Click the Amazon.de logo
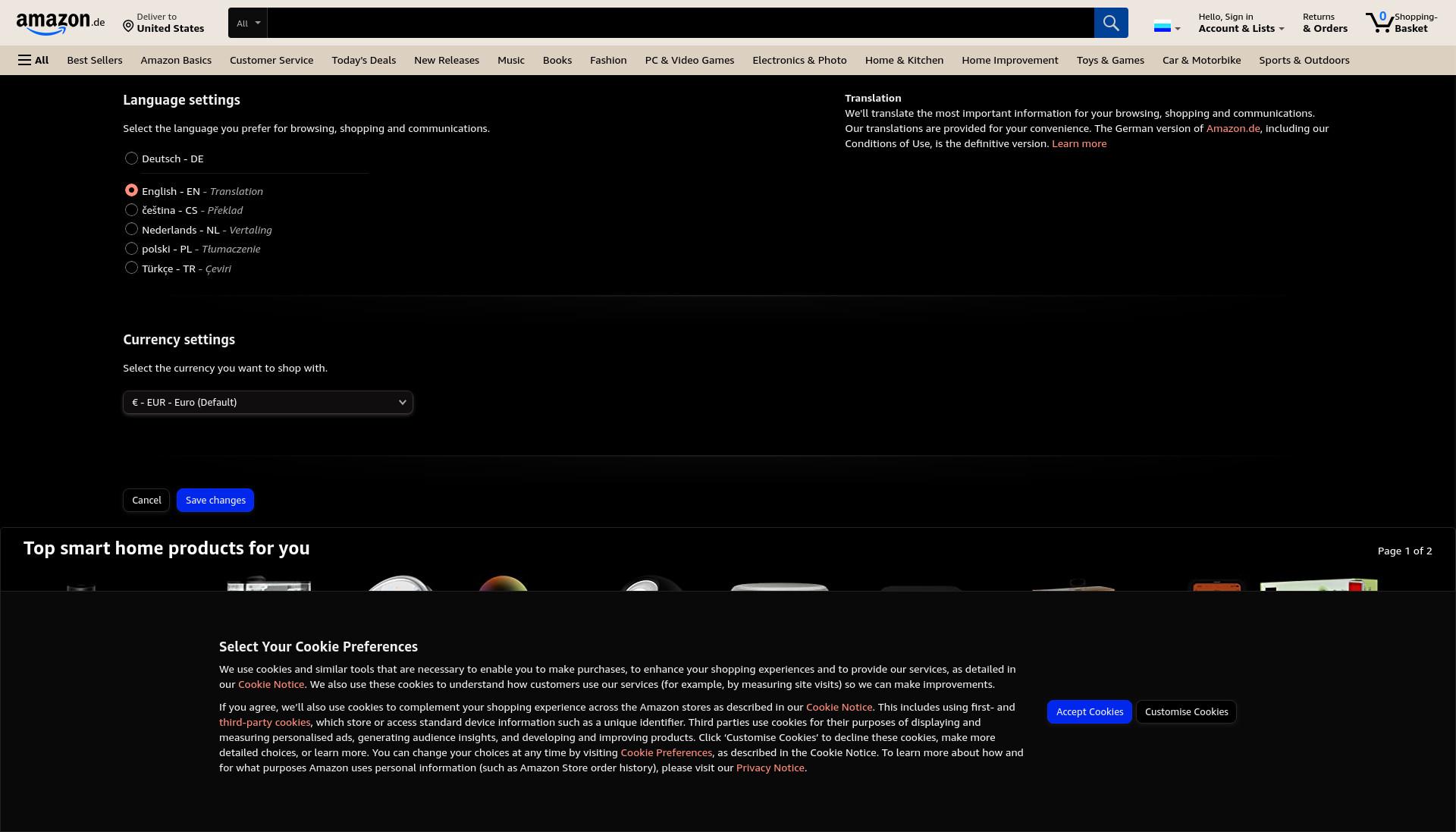 (61, 24)
